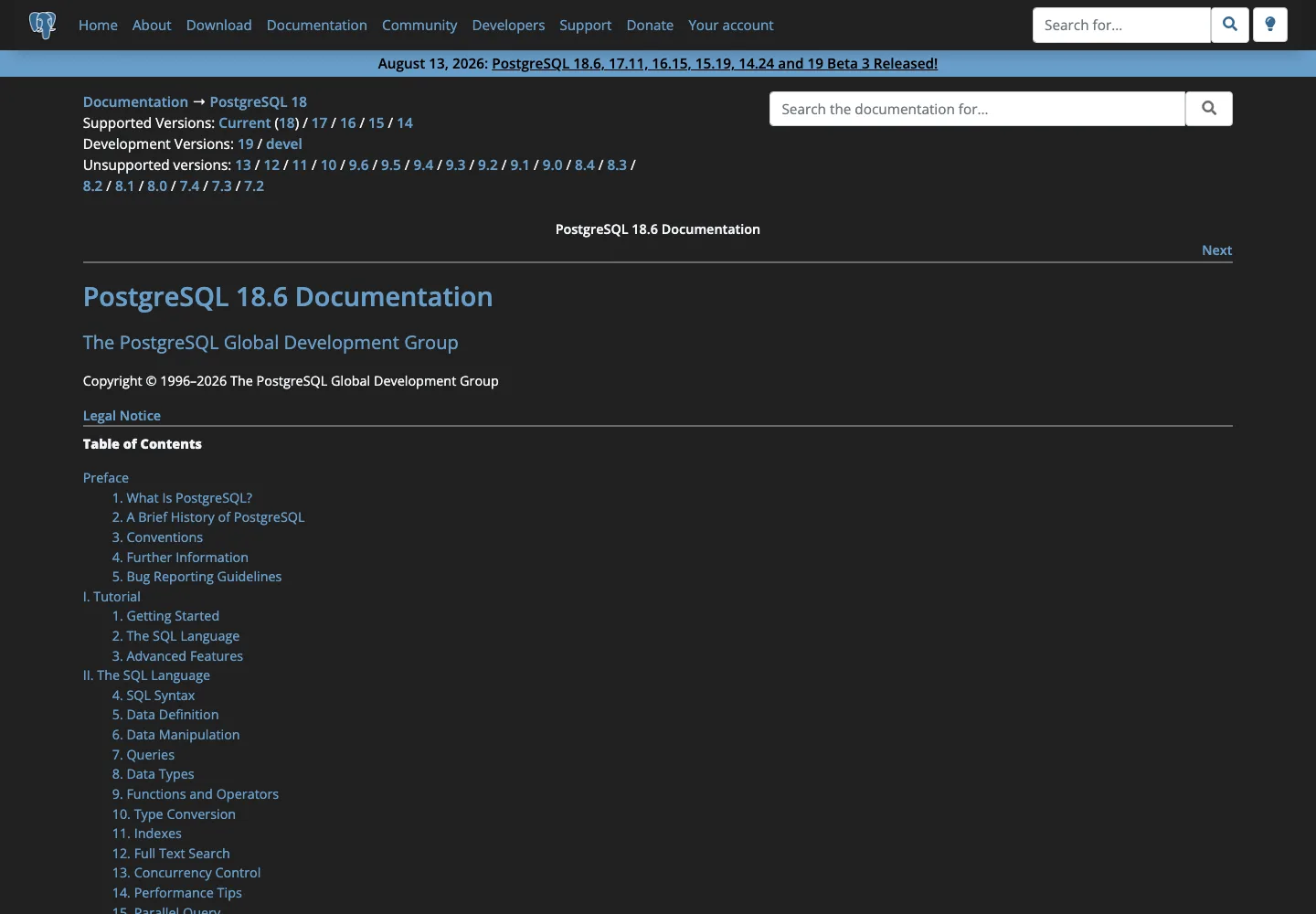Open Your account page
This screenshot has width=1316, height=914.
(x=731, y=25)
